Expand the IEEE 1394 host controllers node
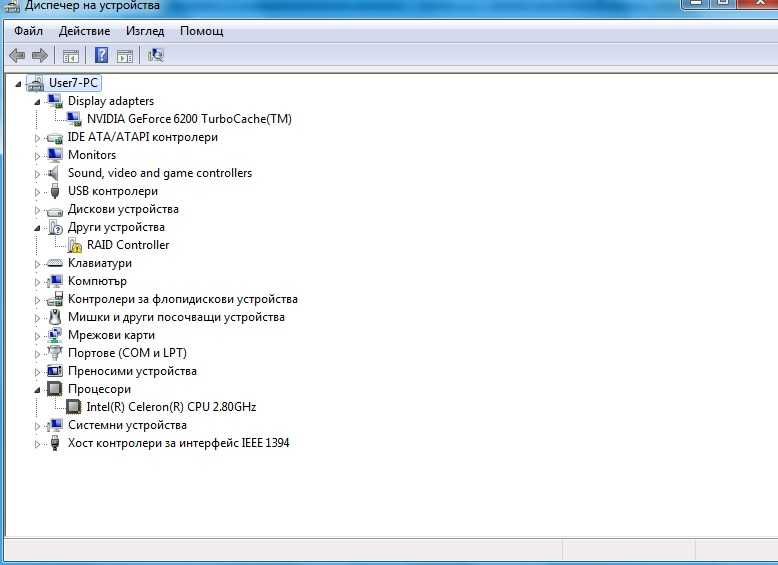The width and height of the screenshot is (778, 565). pos(37,444)
